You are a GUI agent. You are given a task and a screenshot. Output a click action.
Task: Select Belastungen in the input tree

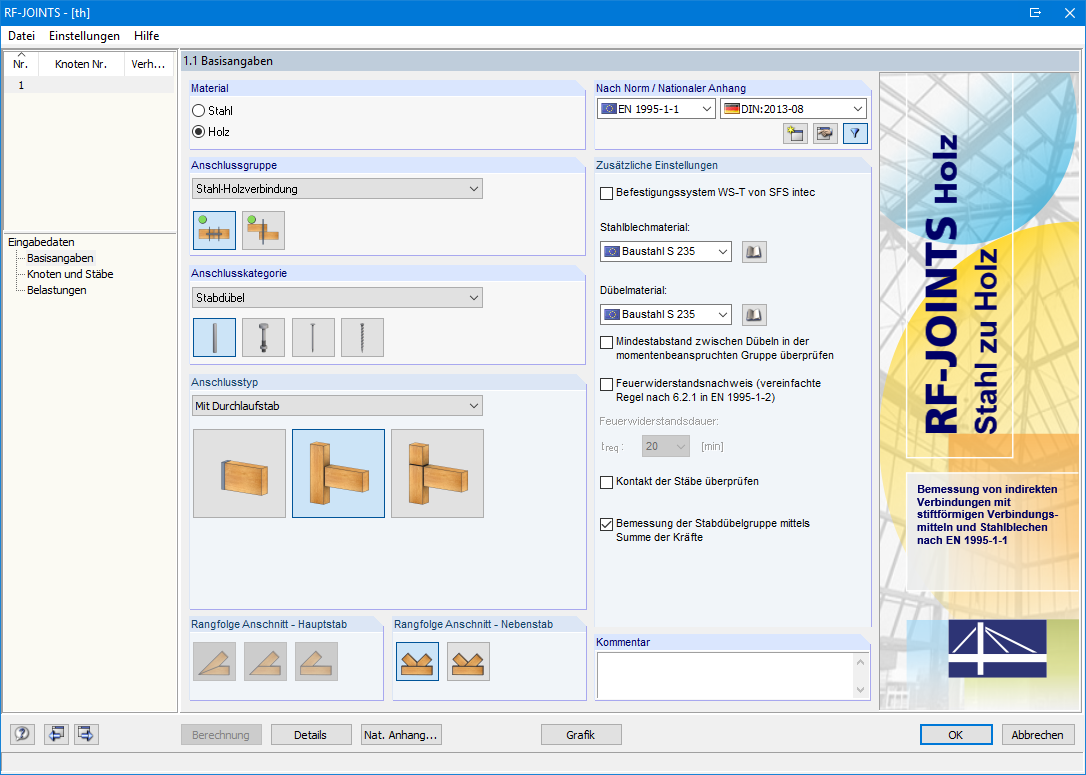pyautogui.click(x=58, y=289)
